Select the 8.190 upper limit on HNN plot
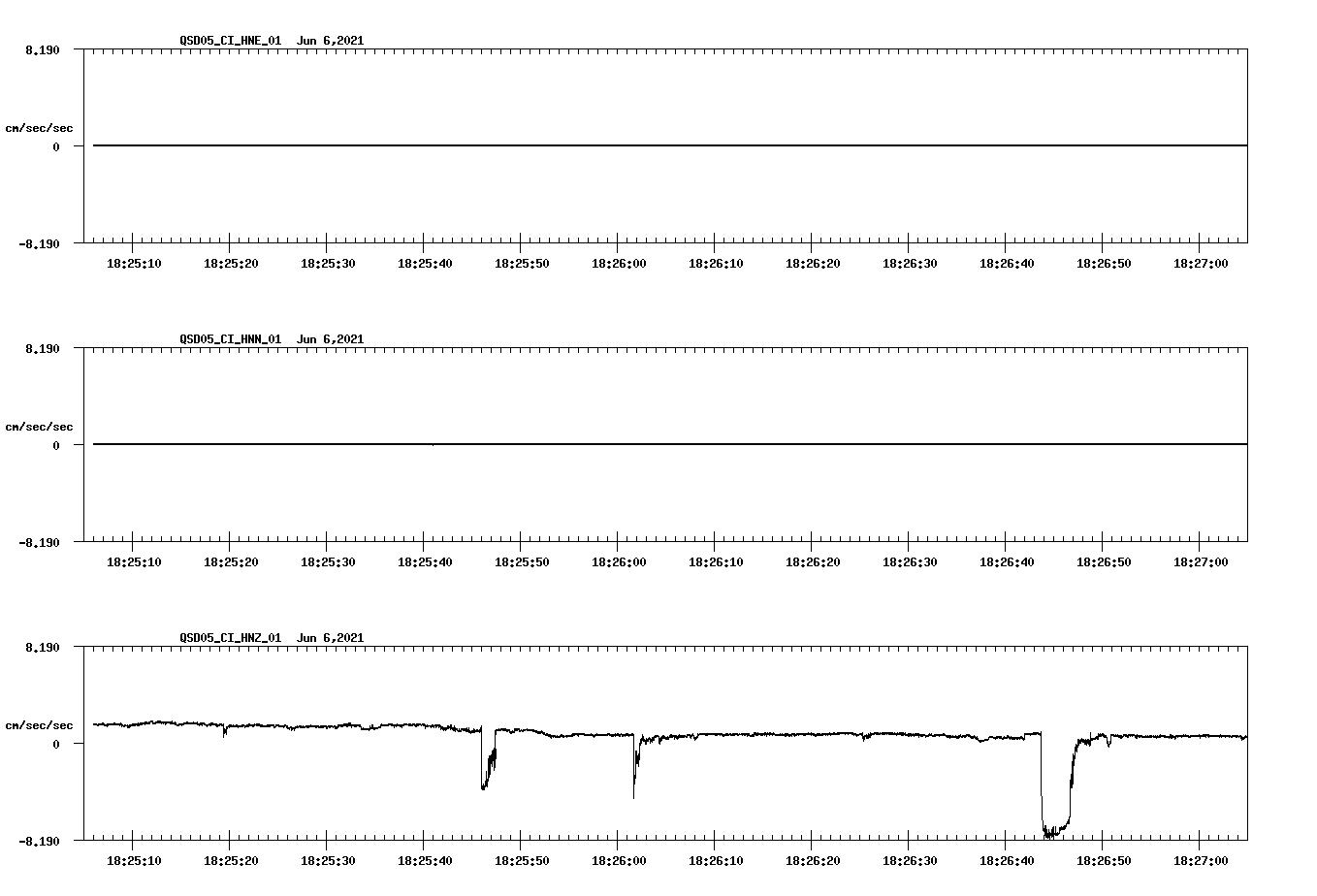This screenshot has width=1317, height=896. (43, 348)
